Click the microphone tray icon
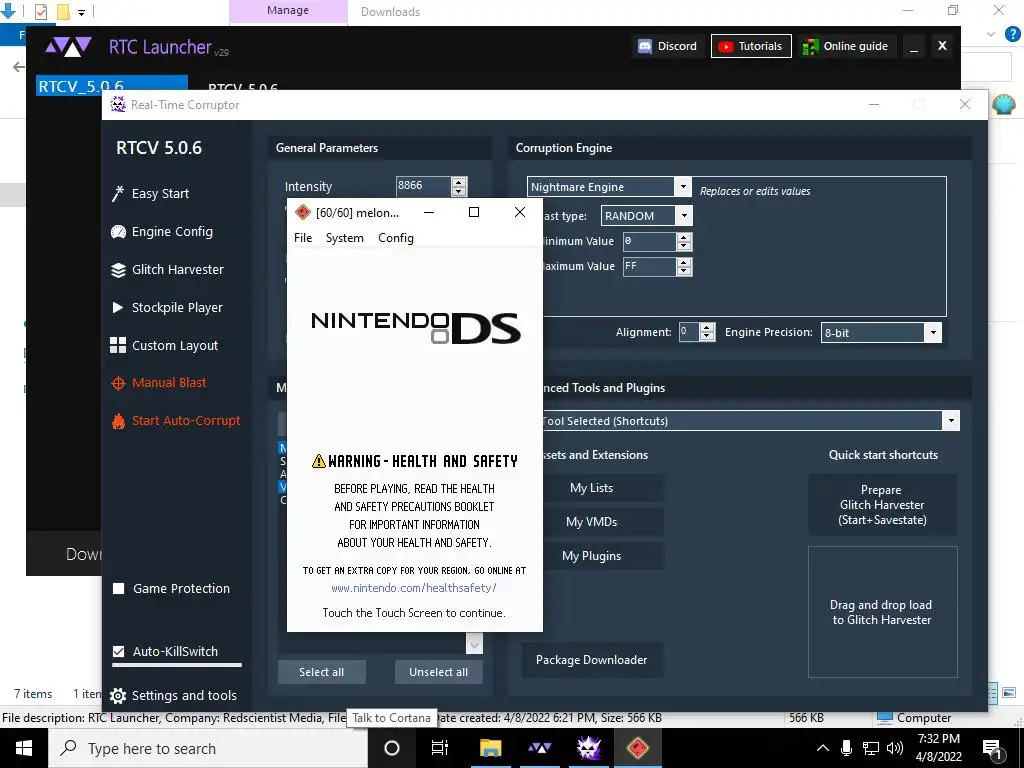This screenshot has width=1024, height=768. pos(846,748)
